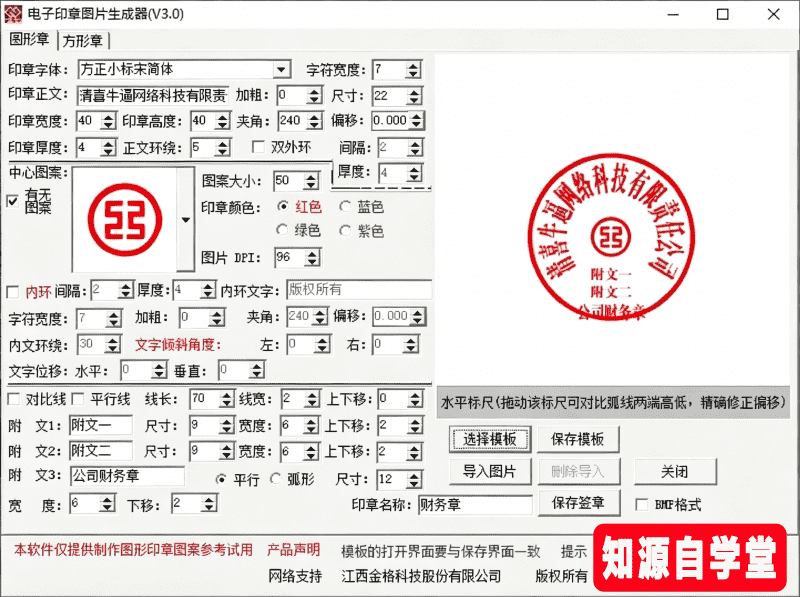
Task: Enable the 内环 checkbox
Action: coord(13,292)
